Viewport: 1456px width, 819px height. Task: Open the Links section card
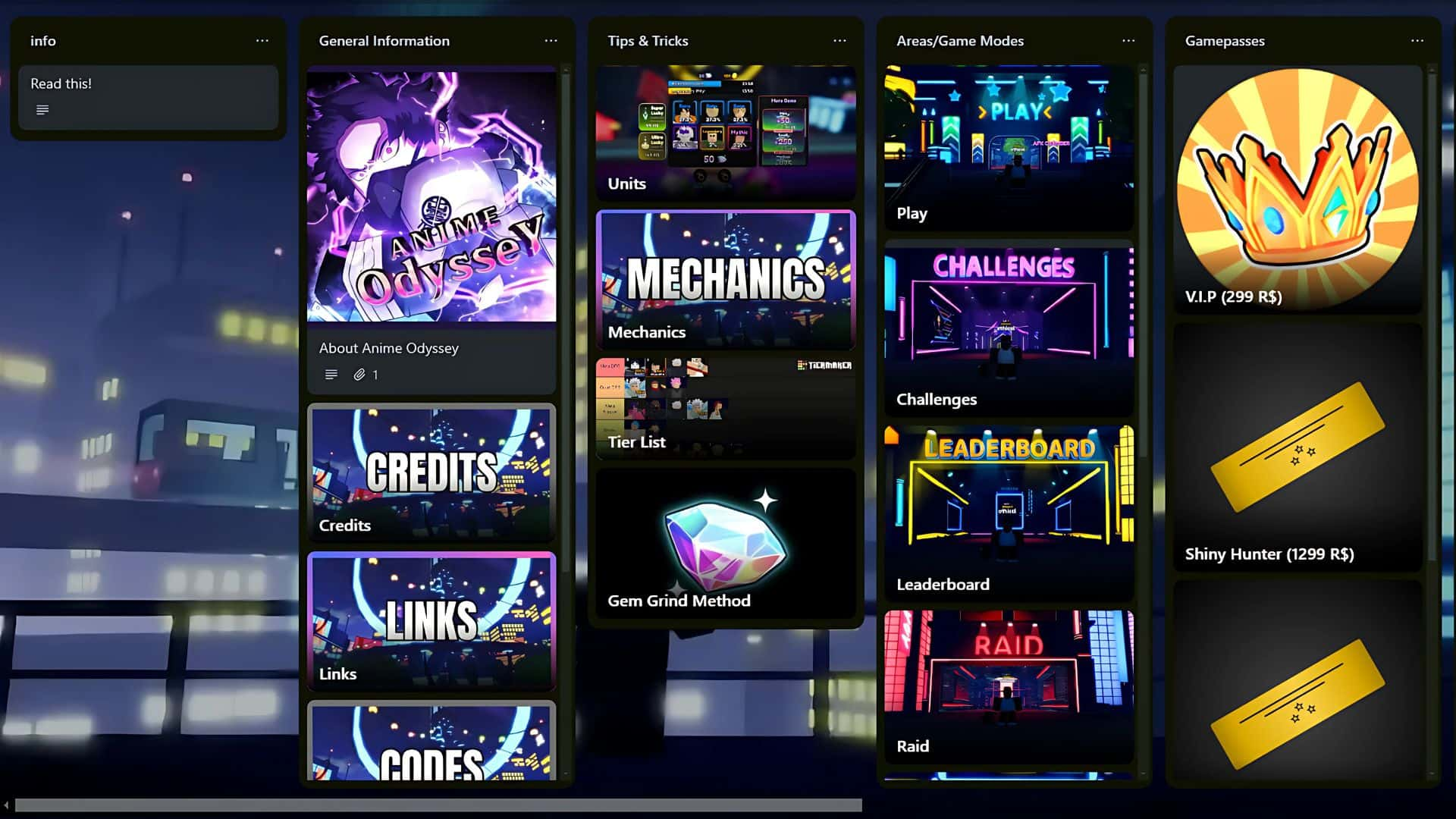click(433, 621)
